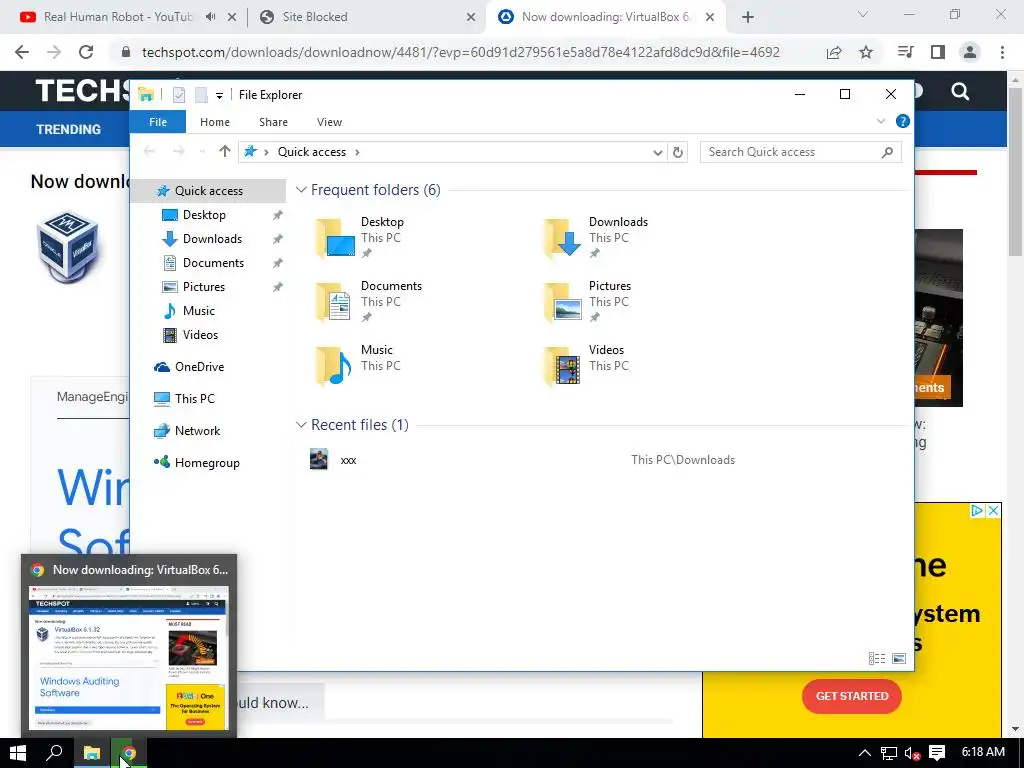Viewport: 1024px width, 768px height.
Task: Open the recent locations dropdown arrow
Action: pyautogui.click(x=202, y=152)
